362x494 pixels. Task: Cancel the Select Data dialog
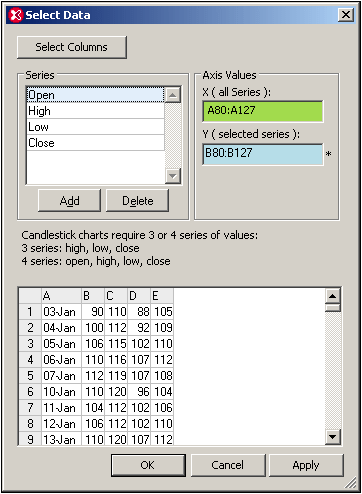pos(228,465)
